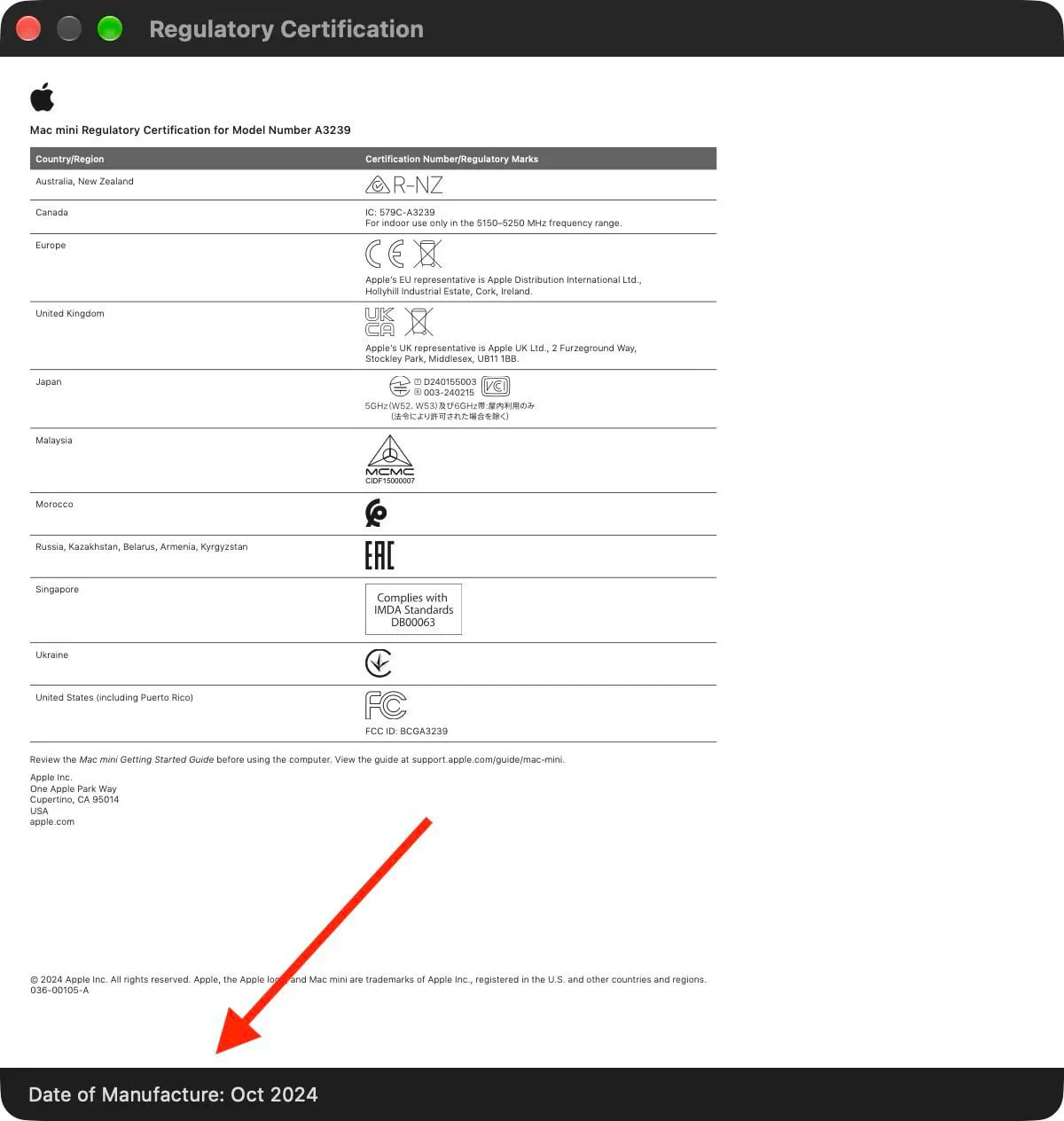This screenshot has width=1064, height=1121.
Task: Click the UKCA mark in United Kingdom row
Action: coord(379,322)
